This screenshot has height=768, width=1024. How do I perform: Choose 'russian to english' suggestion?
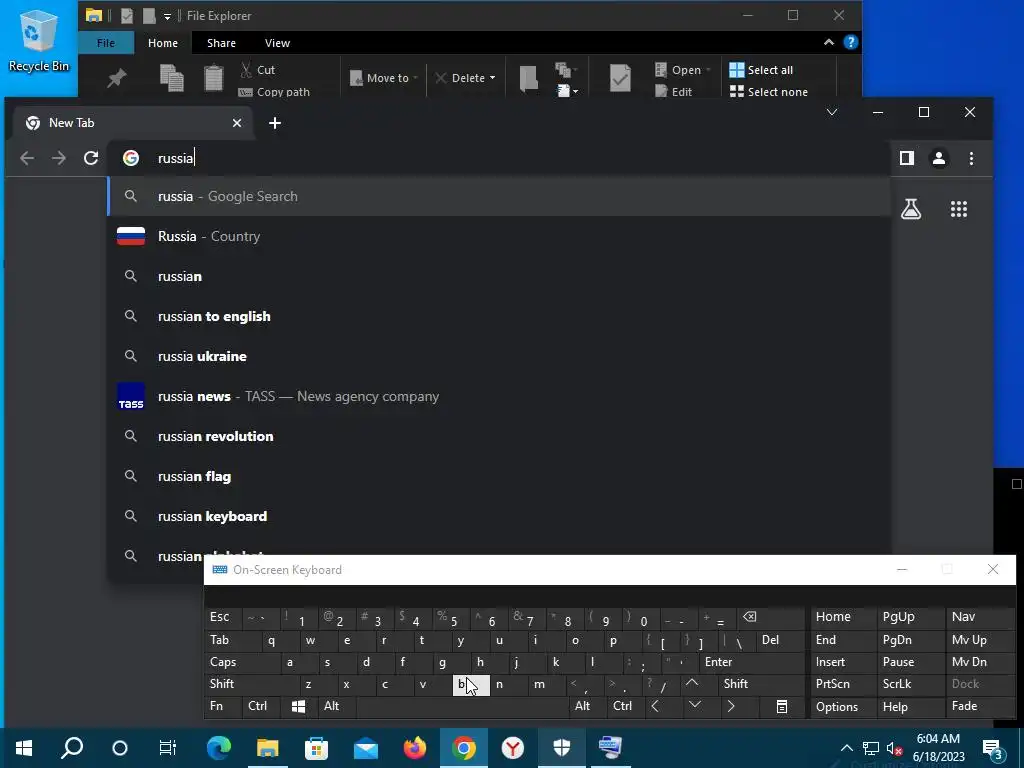[x=499, y=316]
